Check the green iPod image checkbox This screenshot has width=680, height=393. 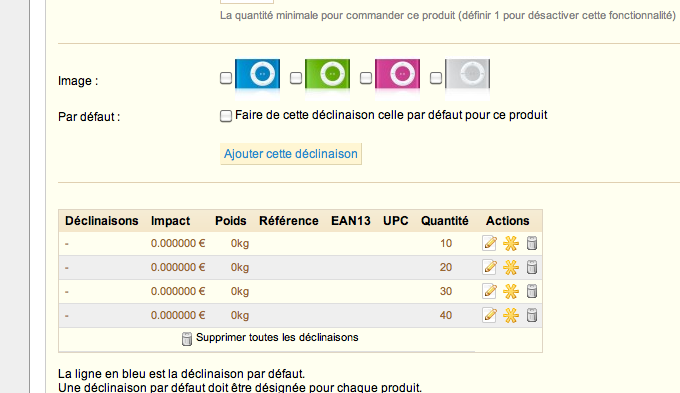[296, 78]
